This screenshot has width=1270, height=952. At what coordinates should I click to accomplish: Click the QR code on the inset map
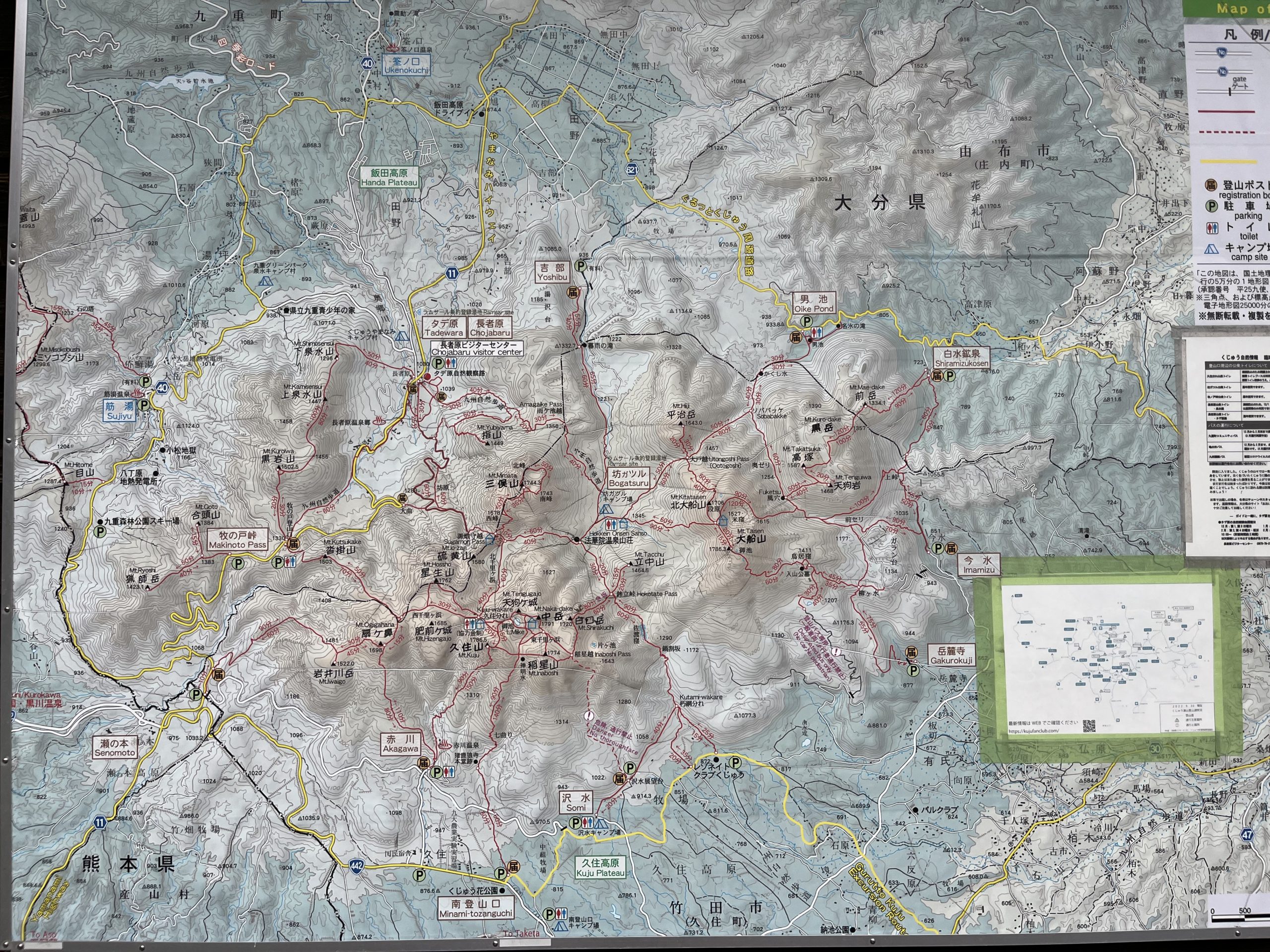pyautogui.click(x=1089, y=726)
